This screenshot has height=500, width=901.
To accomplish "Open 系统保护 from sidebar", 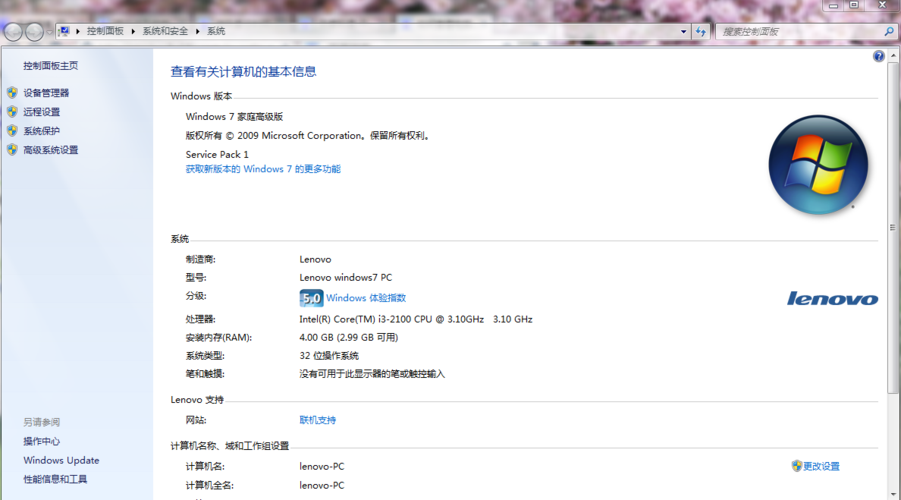I will click(41, 130).
